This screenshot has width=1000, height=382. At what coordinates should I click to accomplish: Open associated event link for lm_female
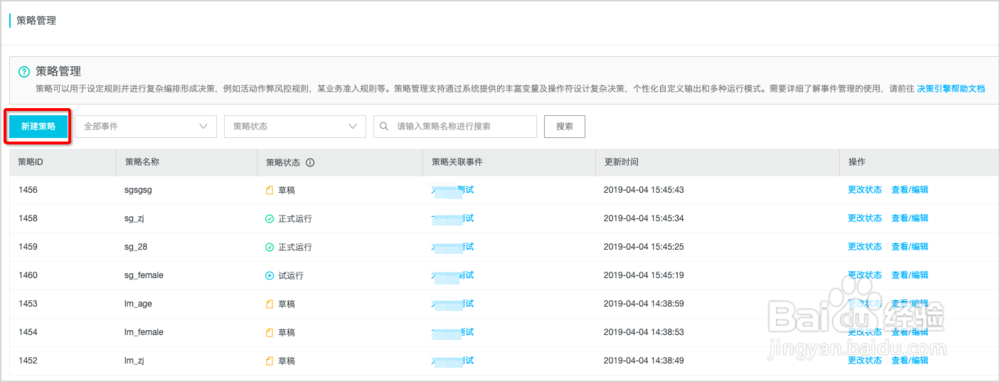click(453, 332)
